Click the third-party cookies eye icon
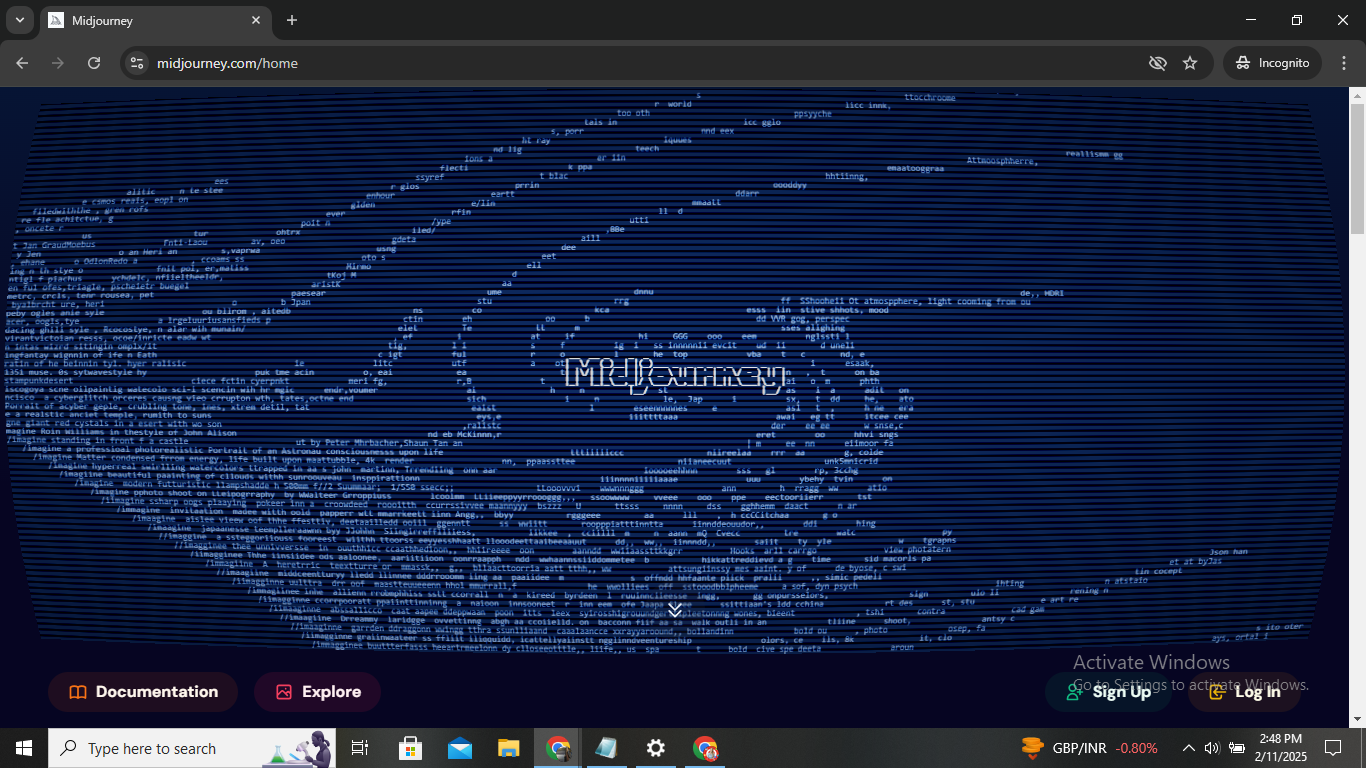The image size is (1366, 768). click(1158, 63)
